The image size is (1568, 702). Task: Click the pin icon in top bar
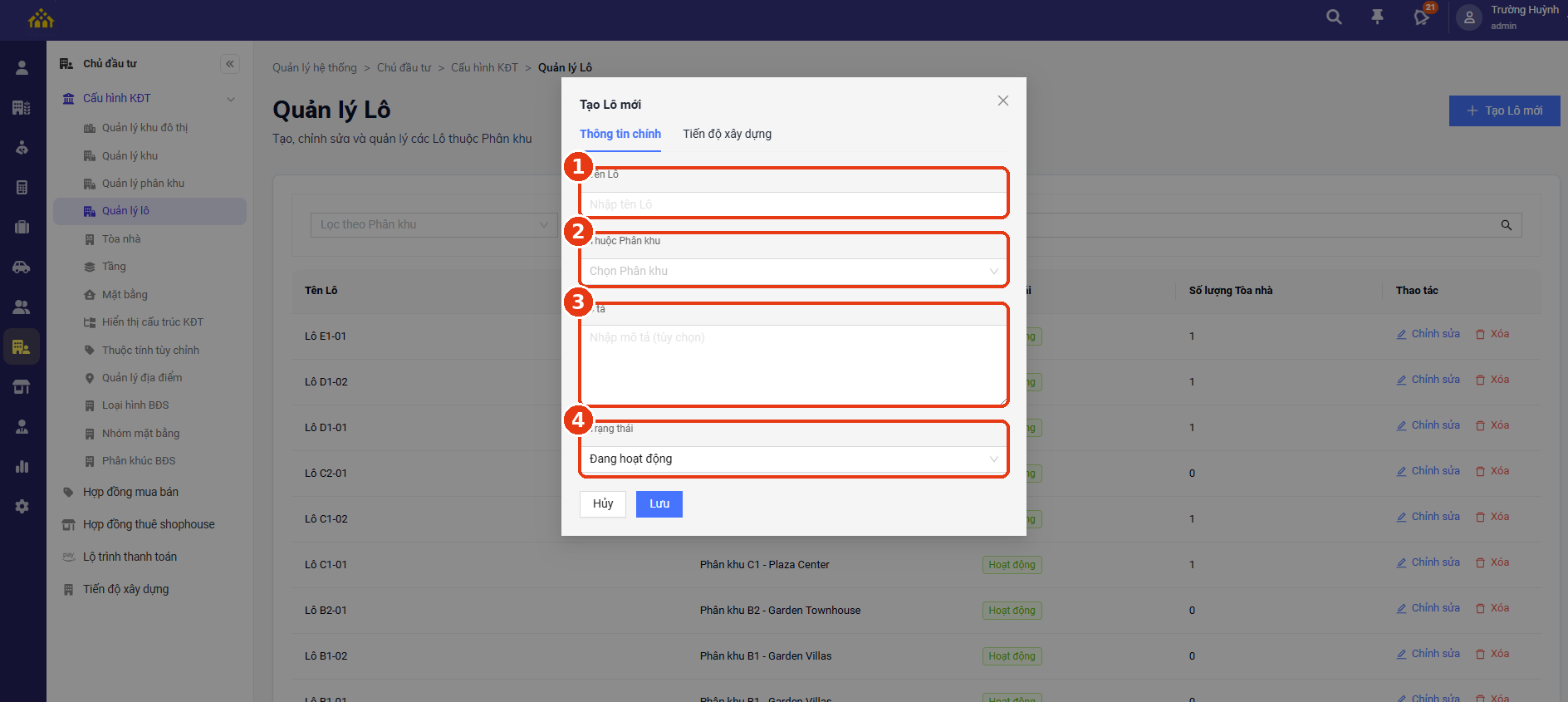(1377, 17)
